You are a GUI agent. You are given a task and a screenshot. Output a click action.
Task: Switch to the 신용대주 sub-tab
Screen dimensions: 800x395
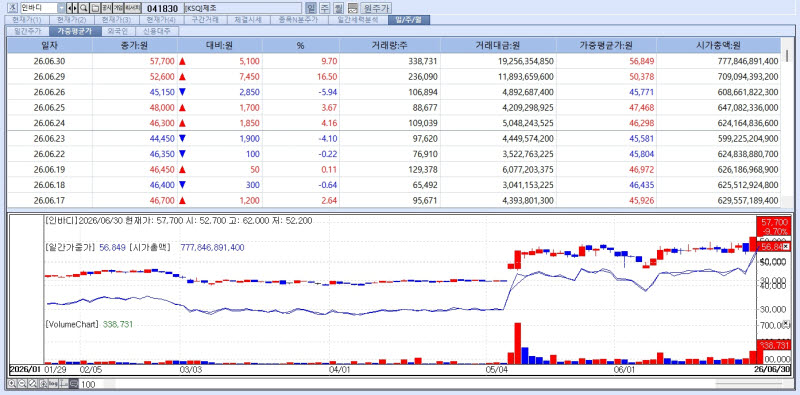pos(157,31)
